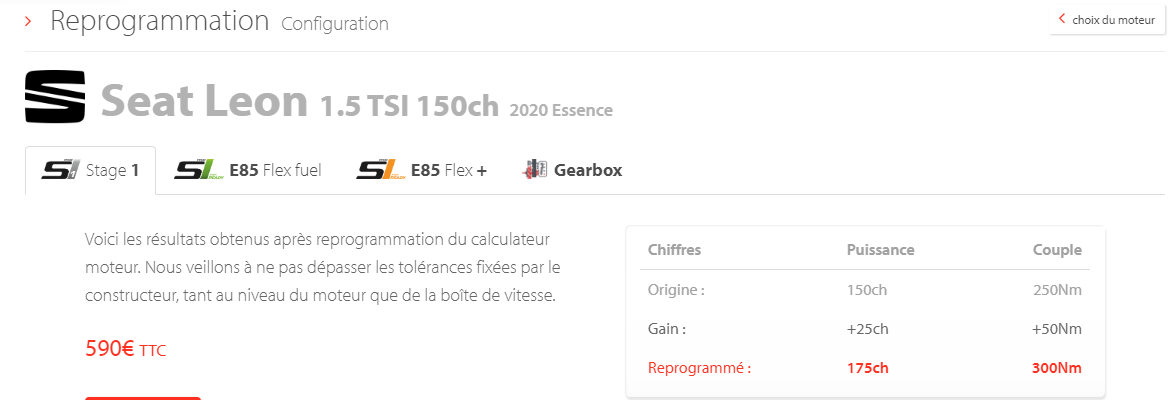The width and height of the screenshot is (1169, 400).
Task: Open the Gearbox tab
Action: click(x=572, y=171)
